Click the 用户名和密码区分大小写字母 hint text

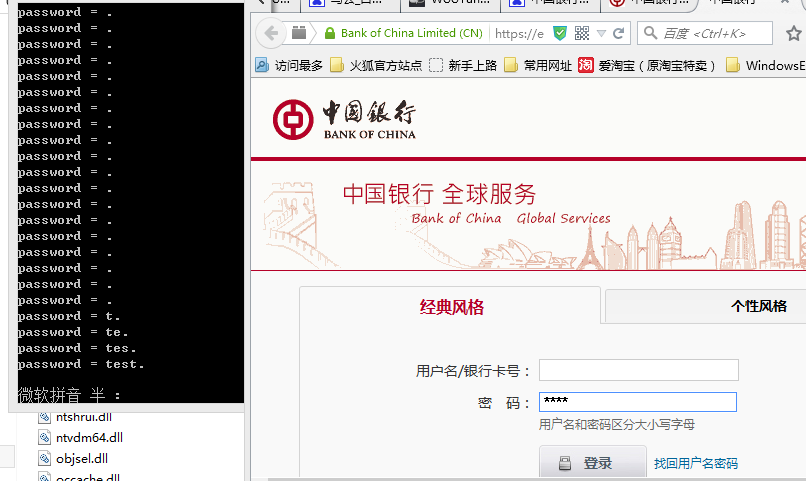616,424
